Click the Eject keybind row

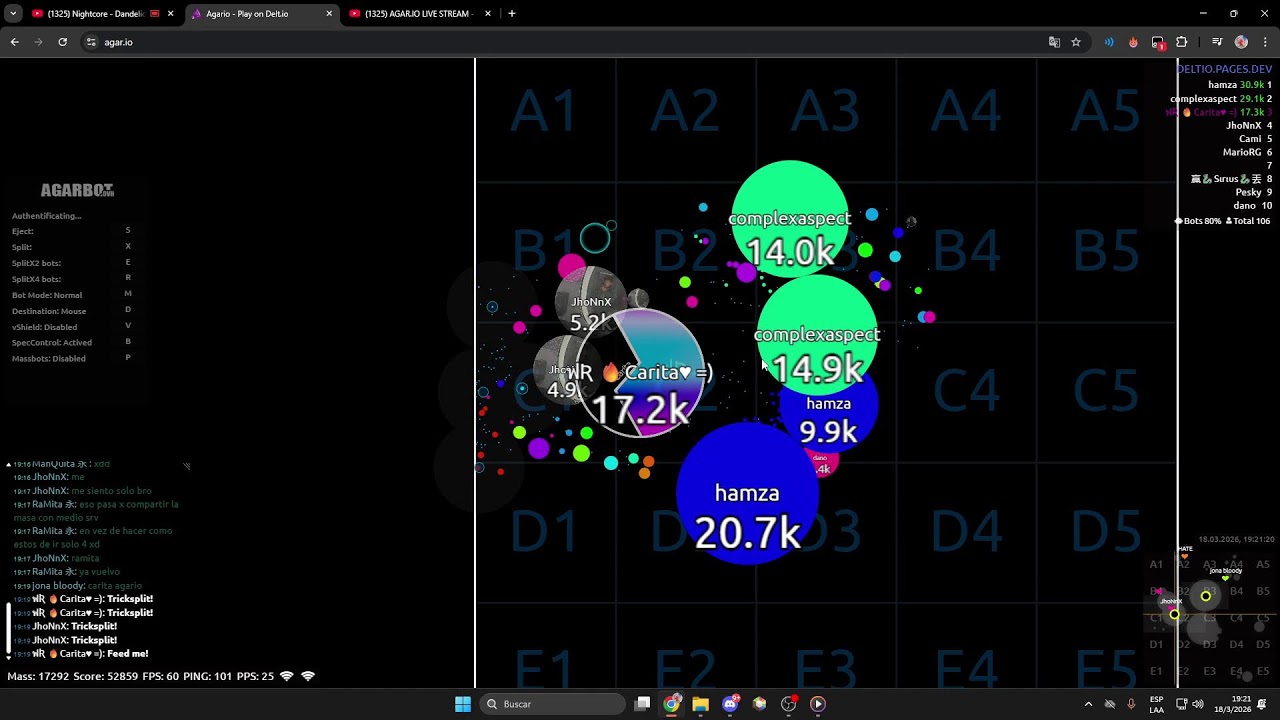[x=71, y=231]
